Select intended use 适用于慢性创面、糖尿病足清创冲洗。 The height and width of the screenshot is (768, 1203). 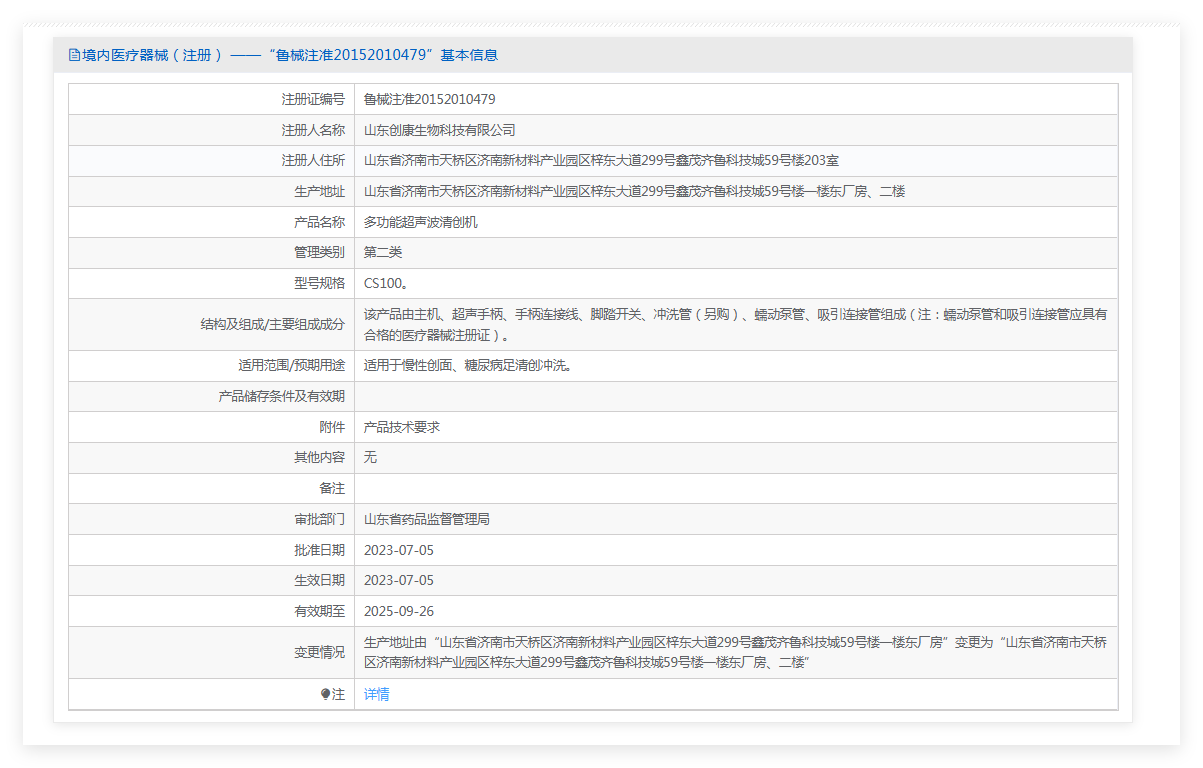pos(468,366)
